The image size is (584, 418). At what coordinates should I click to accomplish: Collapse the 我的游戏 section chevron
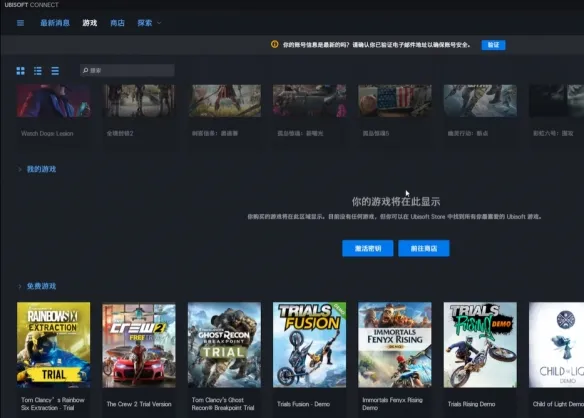pos(20,170)
